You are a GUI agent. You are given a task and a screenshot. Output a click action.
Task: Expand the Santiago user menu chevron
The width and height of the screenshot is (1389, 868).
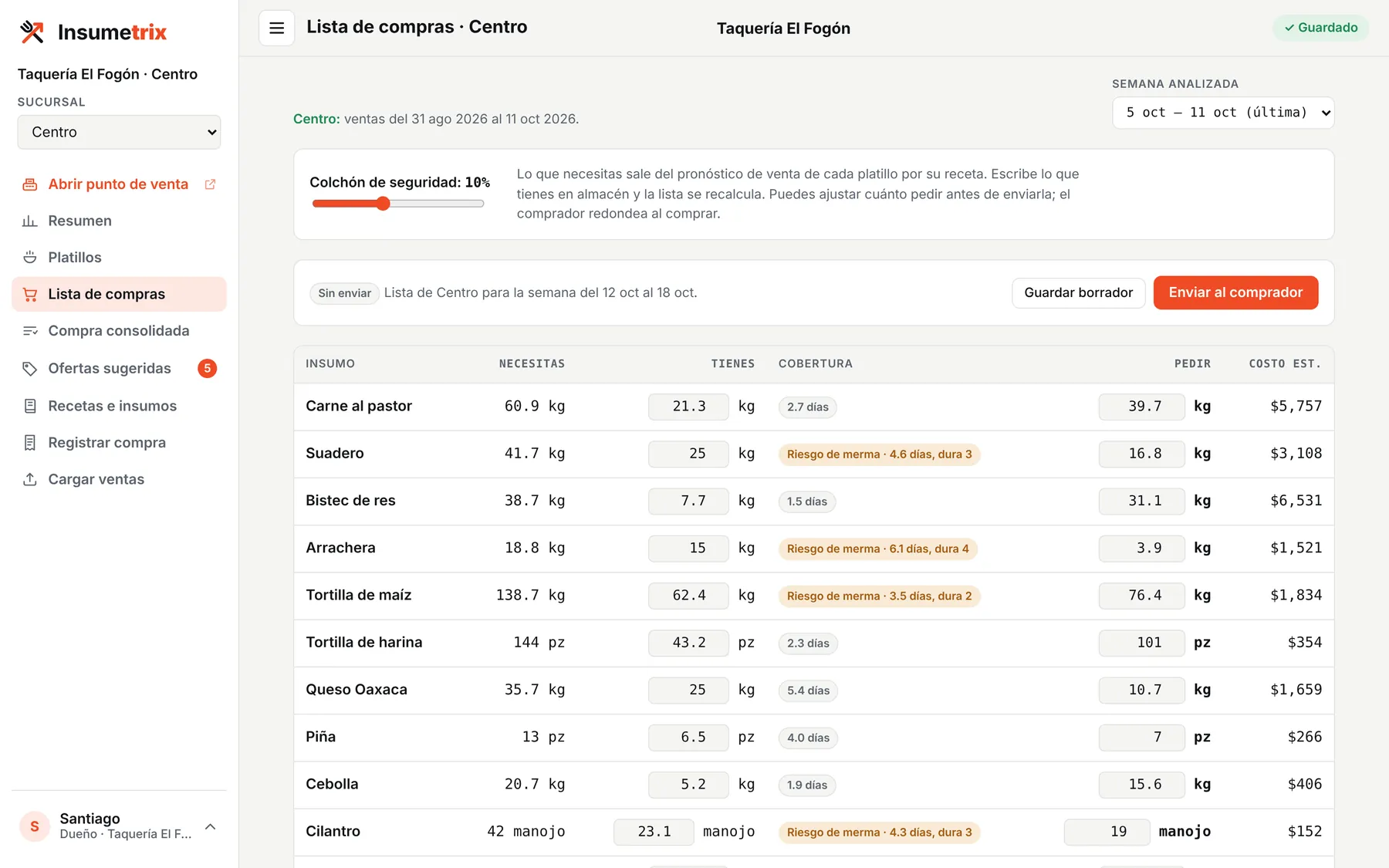click(210, 826)
